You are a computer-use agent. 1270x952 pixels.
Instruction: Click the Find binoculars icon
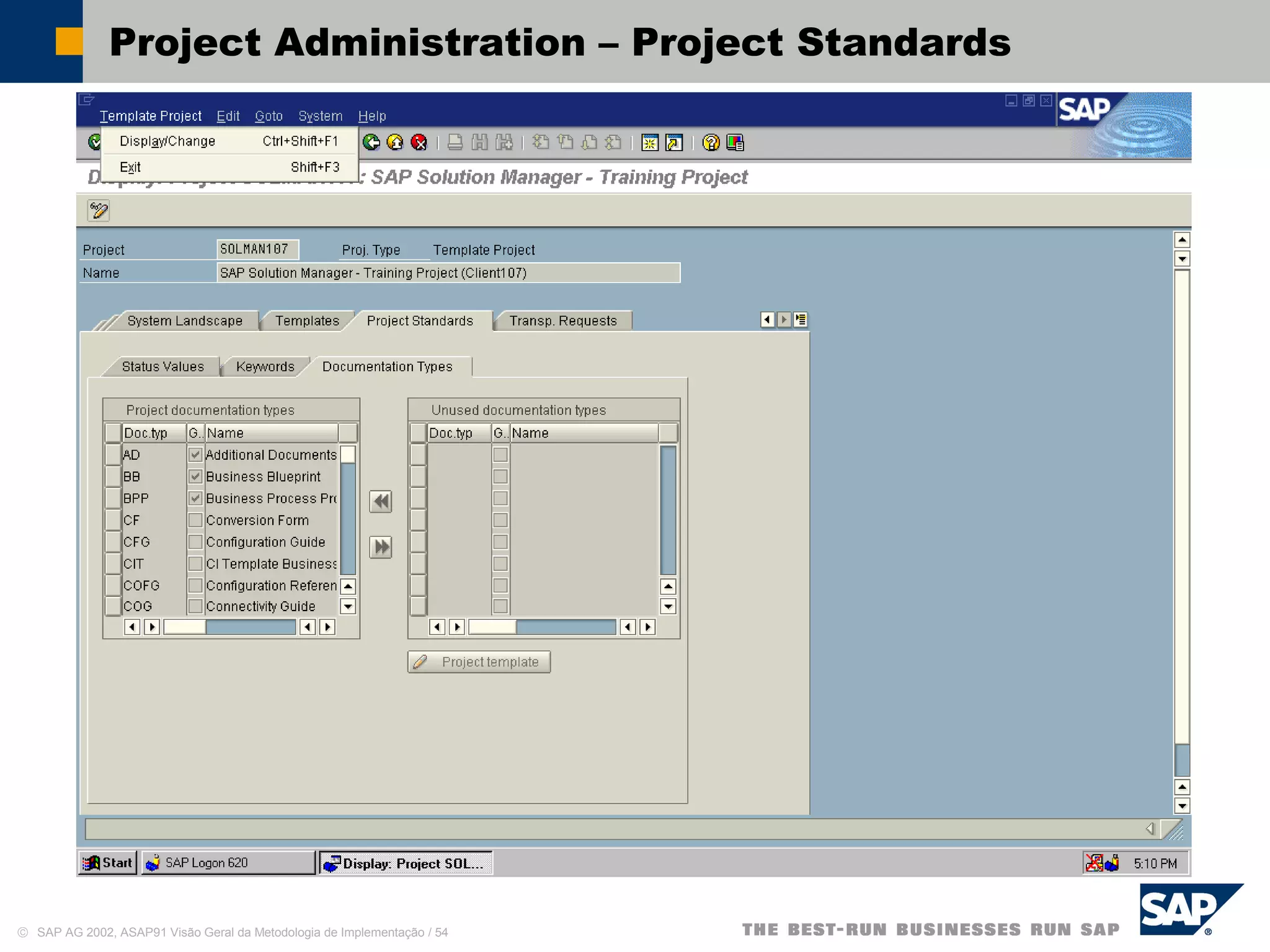click(479, 143)
